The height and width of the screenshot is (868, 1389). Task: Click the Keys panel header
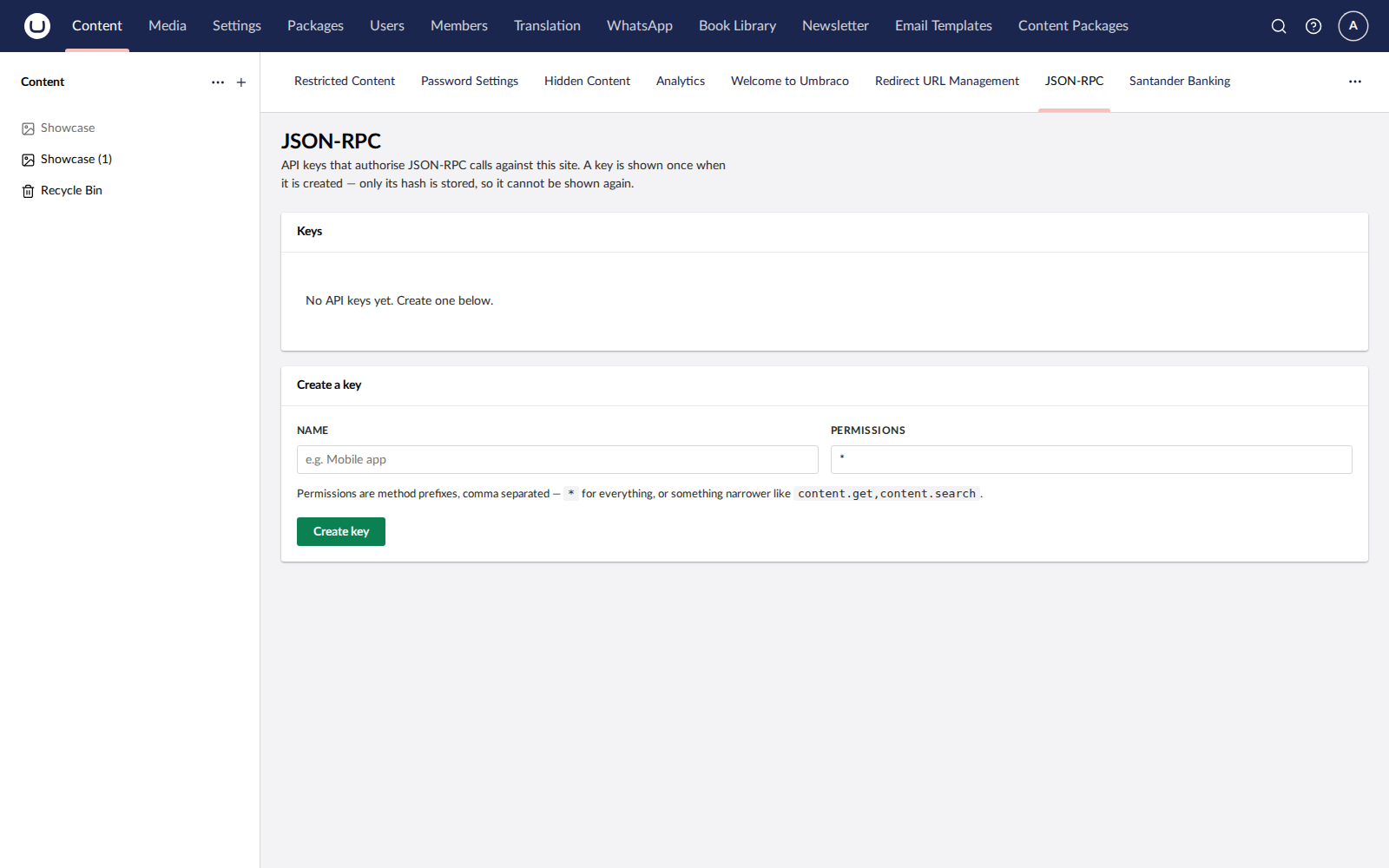click(x=310, y=232)
